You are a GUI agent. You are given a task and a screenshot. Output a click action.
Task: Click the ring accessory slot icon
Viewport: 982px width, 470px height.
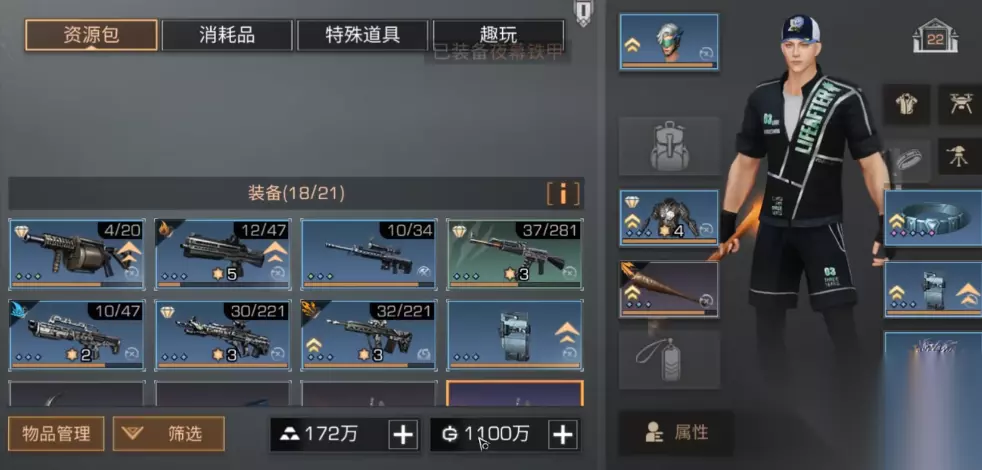point(909,160)
